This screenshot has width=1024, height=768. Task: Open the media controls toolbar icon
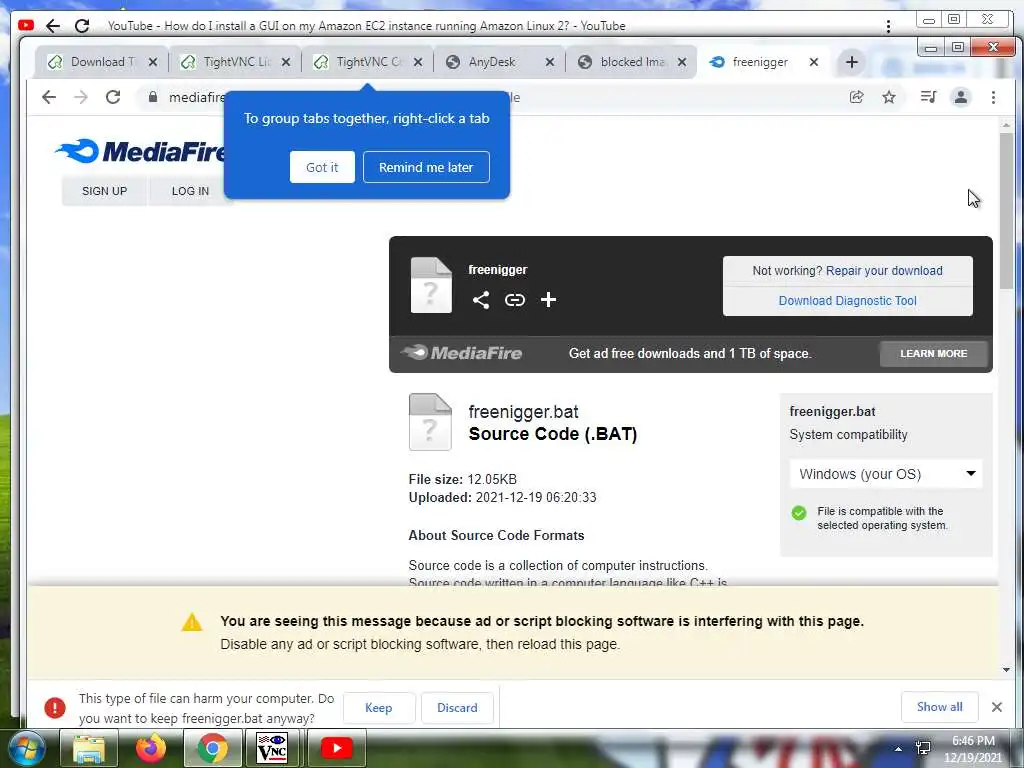pos(928,97)
